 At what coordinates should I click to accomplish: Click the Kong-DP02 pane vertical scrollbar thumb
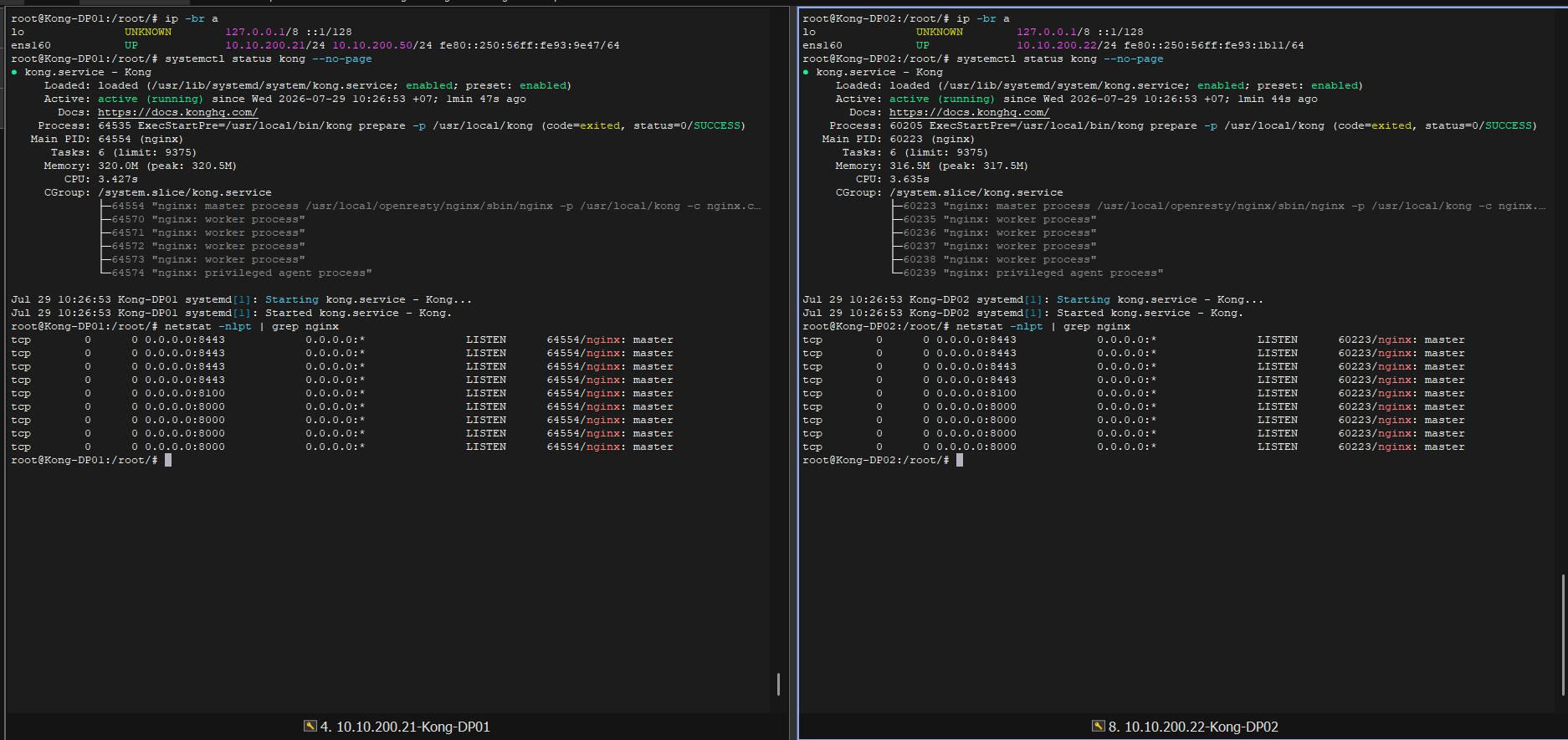[1563, 635]
